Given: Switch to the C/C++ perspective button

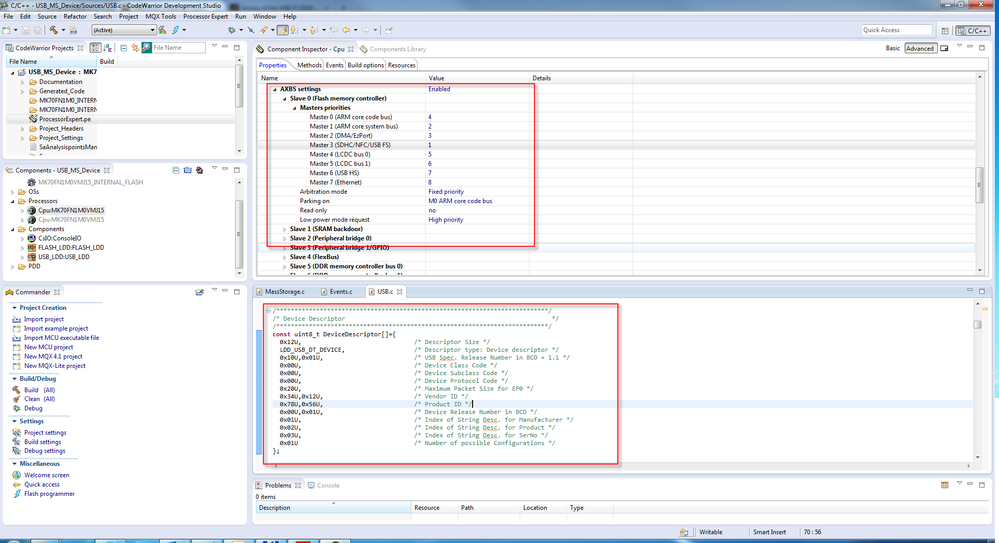Looking at the screenshot, I should coord(972,31).
